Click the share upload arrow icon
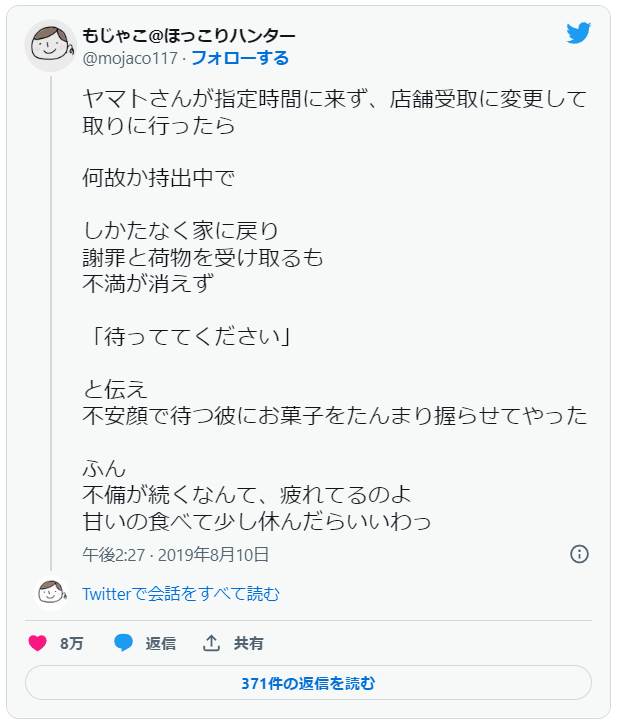This screenshot has width=618, height=724. pos(211,643)
